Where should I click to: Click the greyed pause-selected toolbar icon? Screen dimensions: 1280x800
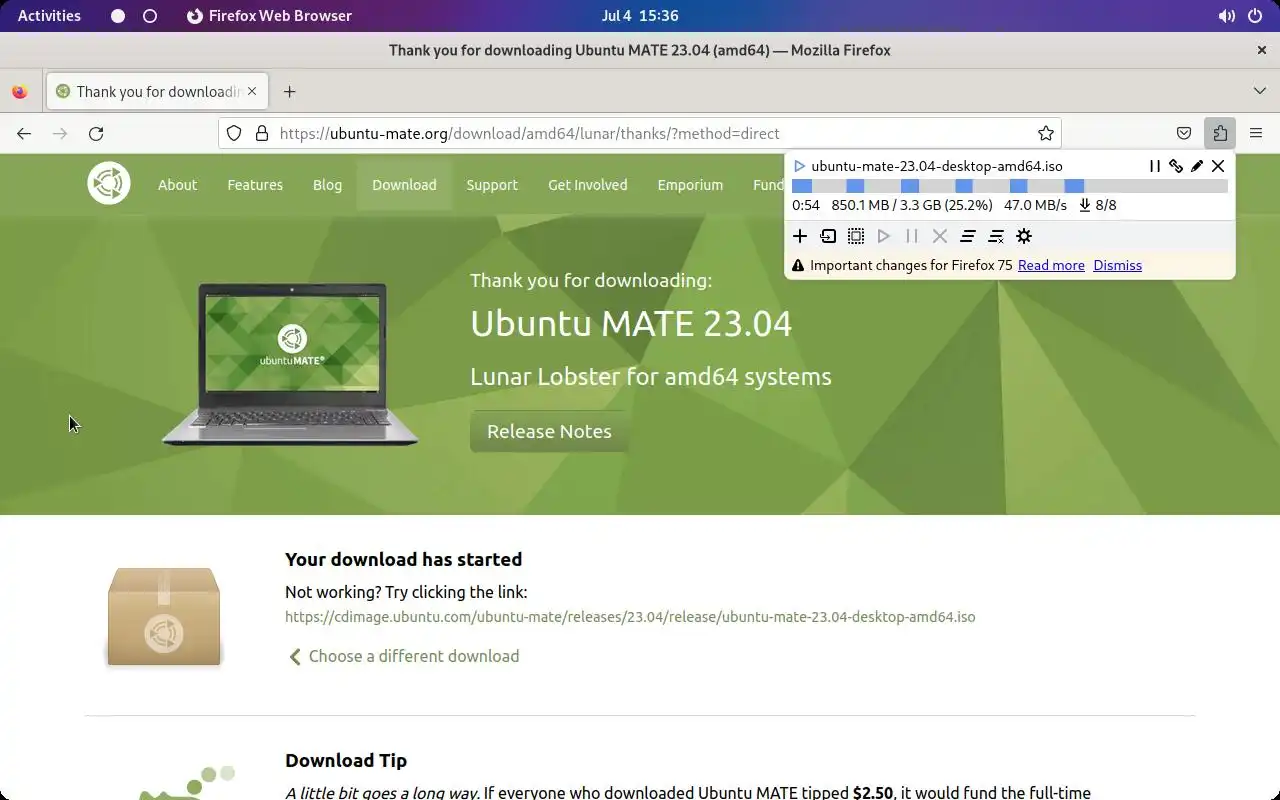[912, 236]
